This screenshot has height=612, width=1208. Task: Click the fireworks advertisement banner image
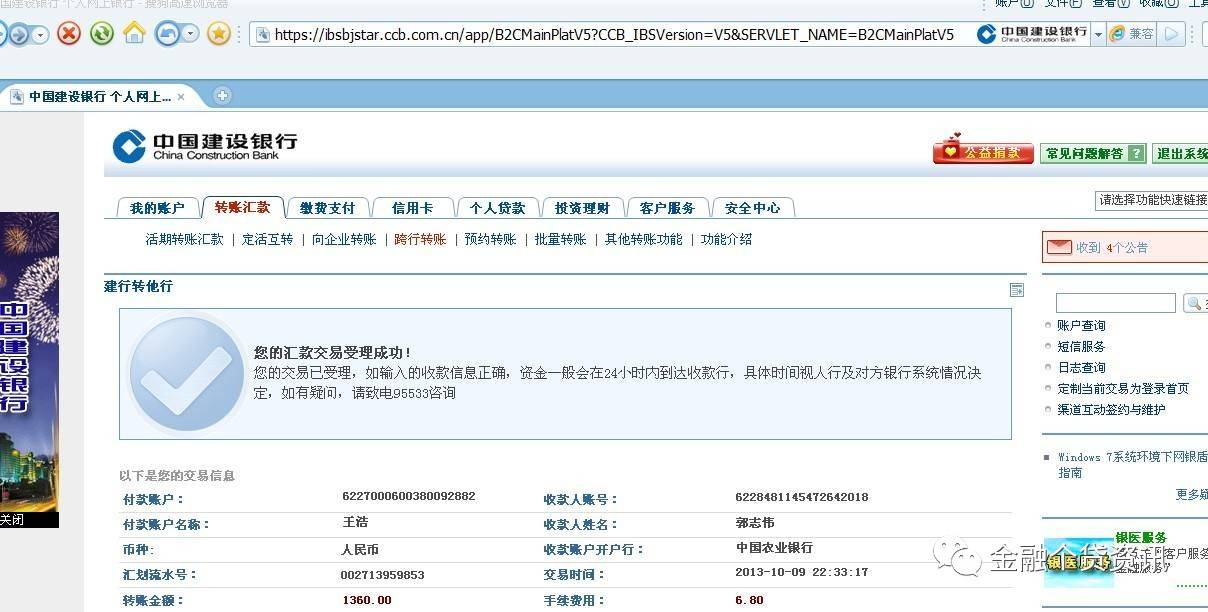point(29,362)
